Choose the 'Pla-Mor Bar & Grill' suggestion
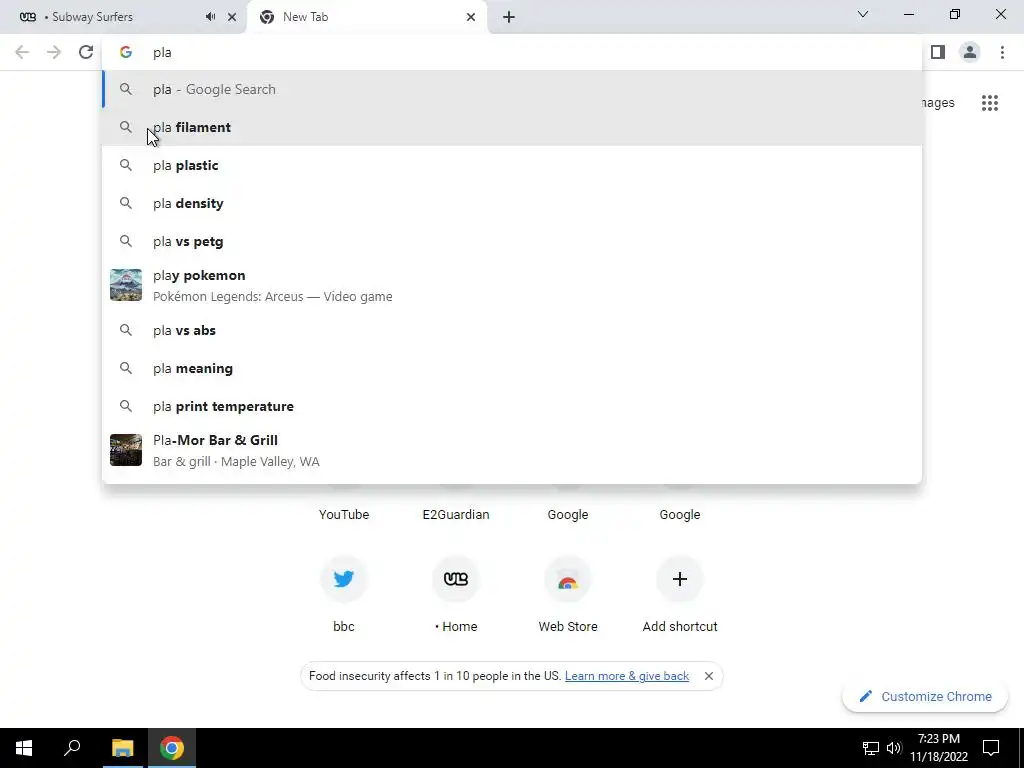This screenshot has width=1024, height=768. point(512,451)
